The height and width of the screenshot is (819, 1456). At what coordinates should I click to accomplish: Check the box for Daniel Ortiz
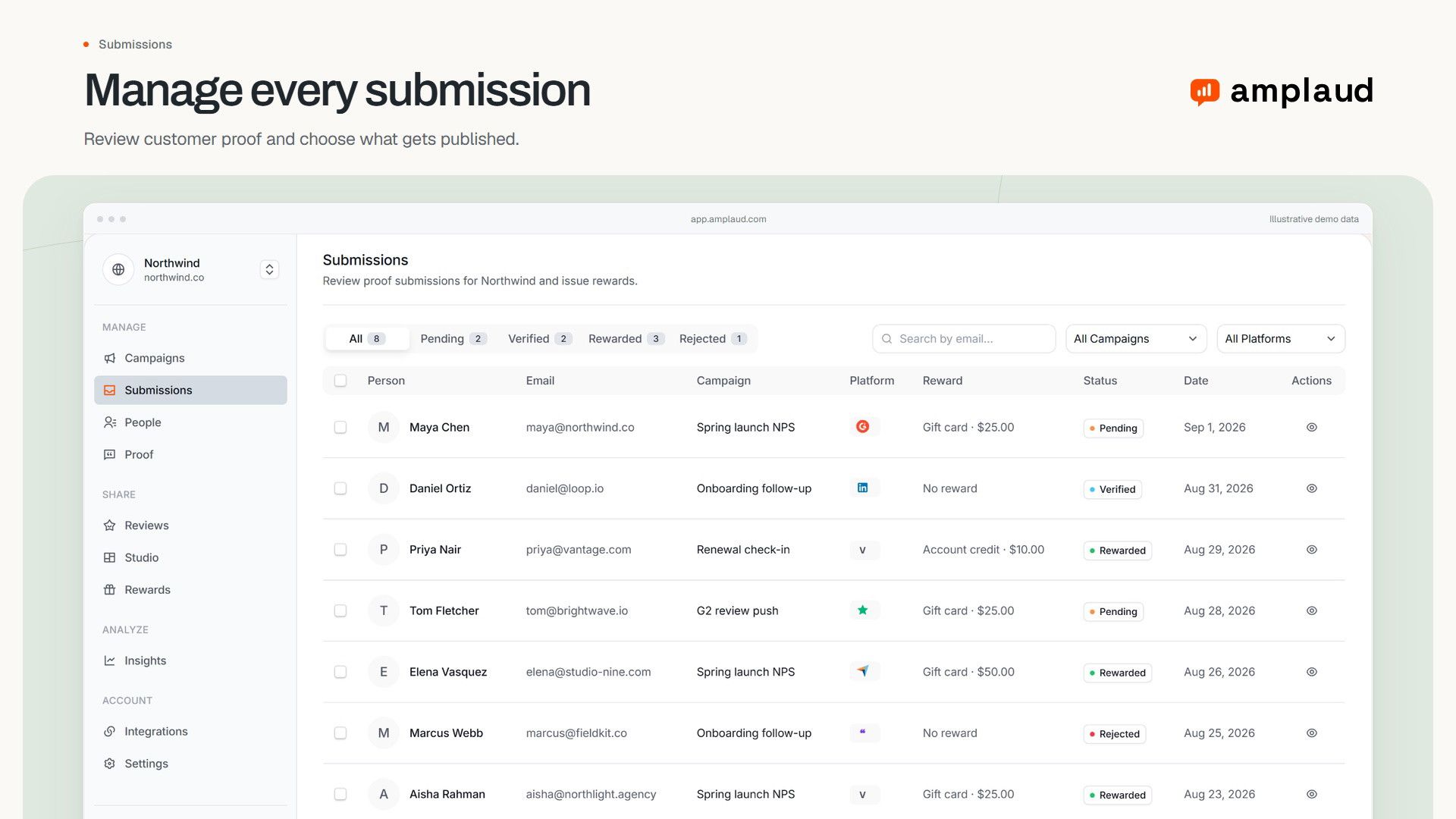340,488
